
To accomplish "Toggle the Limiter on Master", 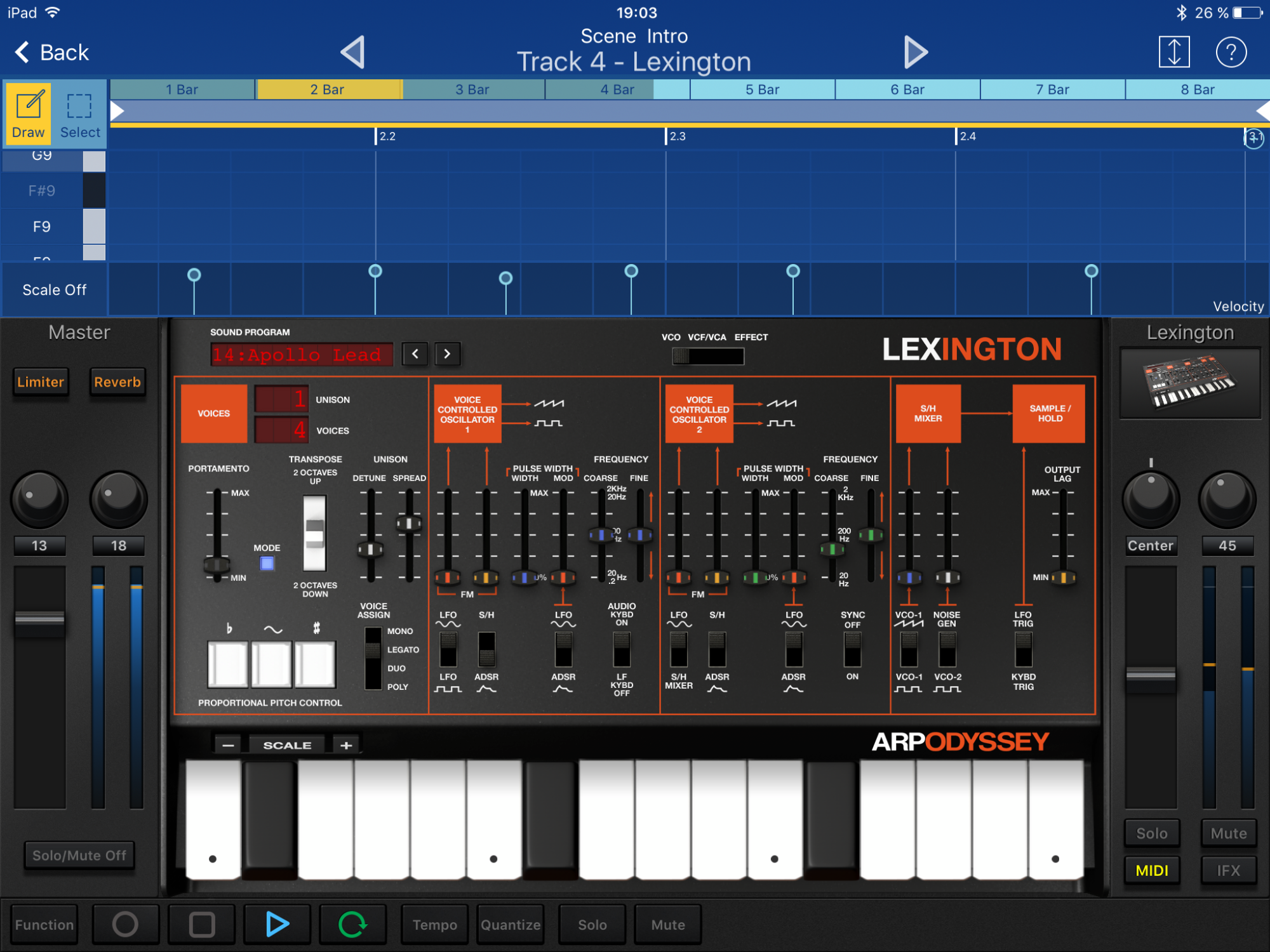I will pos(41,382).
